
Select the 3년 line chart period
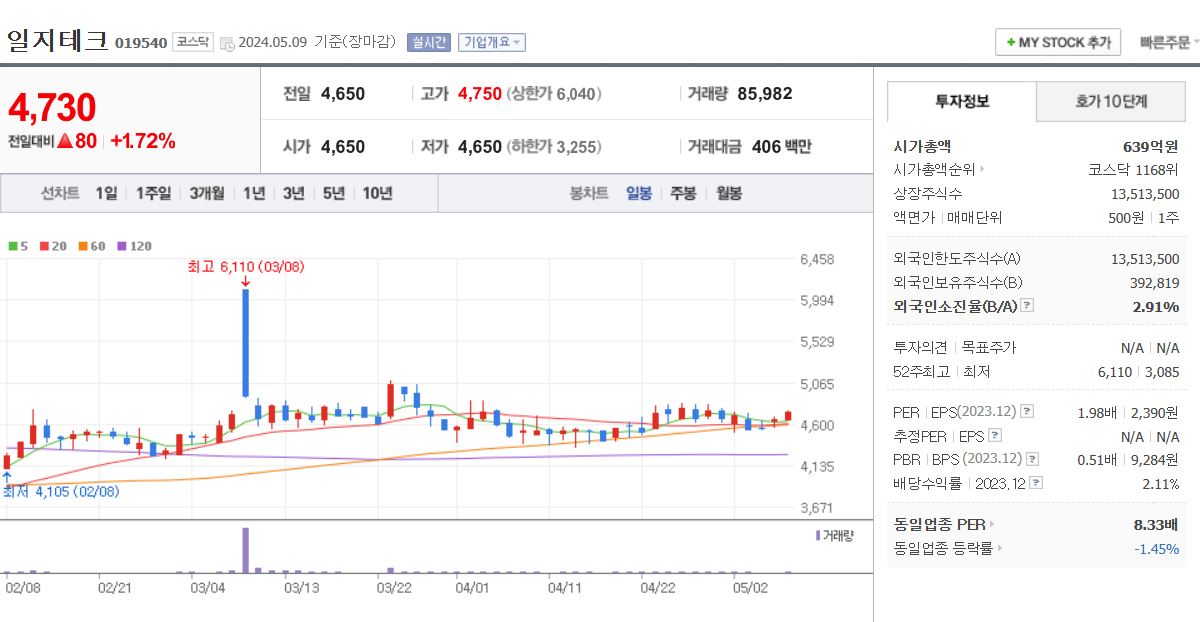[293, 193]
